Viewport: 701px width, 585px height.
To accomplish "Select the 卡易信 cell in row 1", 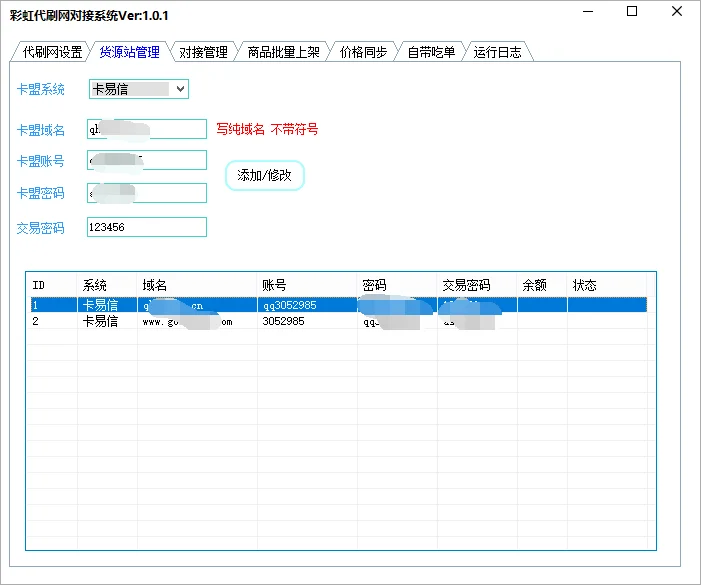I will point(107,305).
